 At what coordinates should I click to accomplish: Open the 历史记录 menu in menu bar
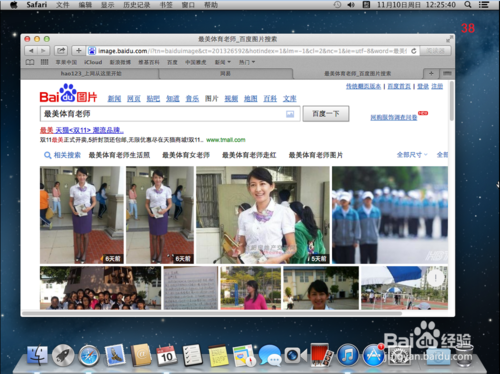point(137,5)
